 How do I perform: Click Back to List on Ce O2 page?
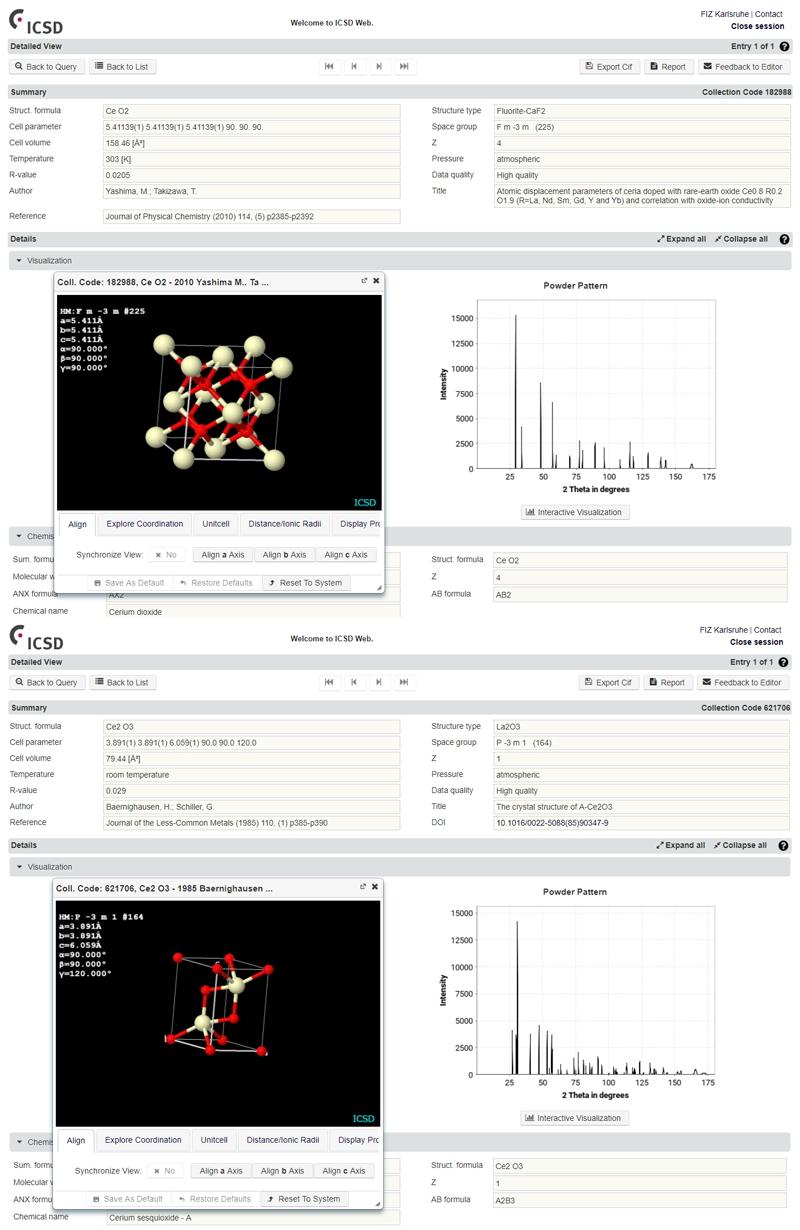click(123, 67)
